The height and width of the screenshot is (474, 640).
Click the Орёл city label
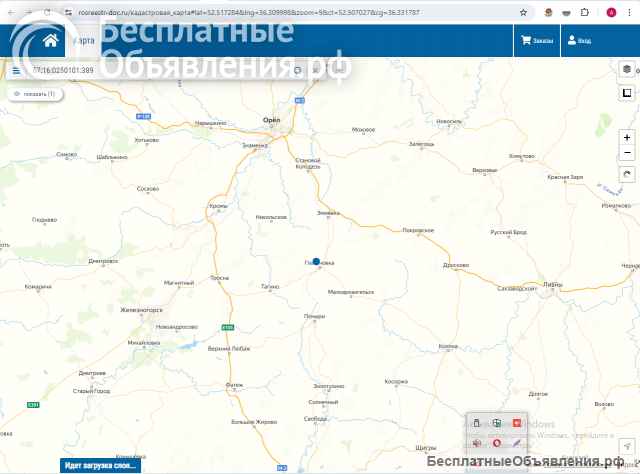click(271, 120)
